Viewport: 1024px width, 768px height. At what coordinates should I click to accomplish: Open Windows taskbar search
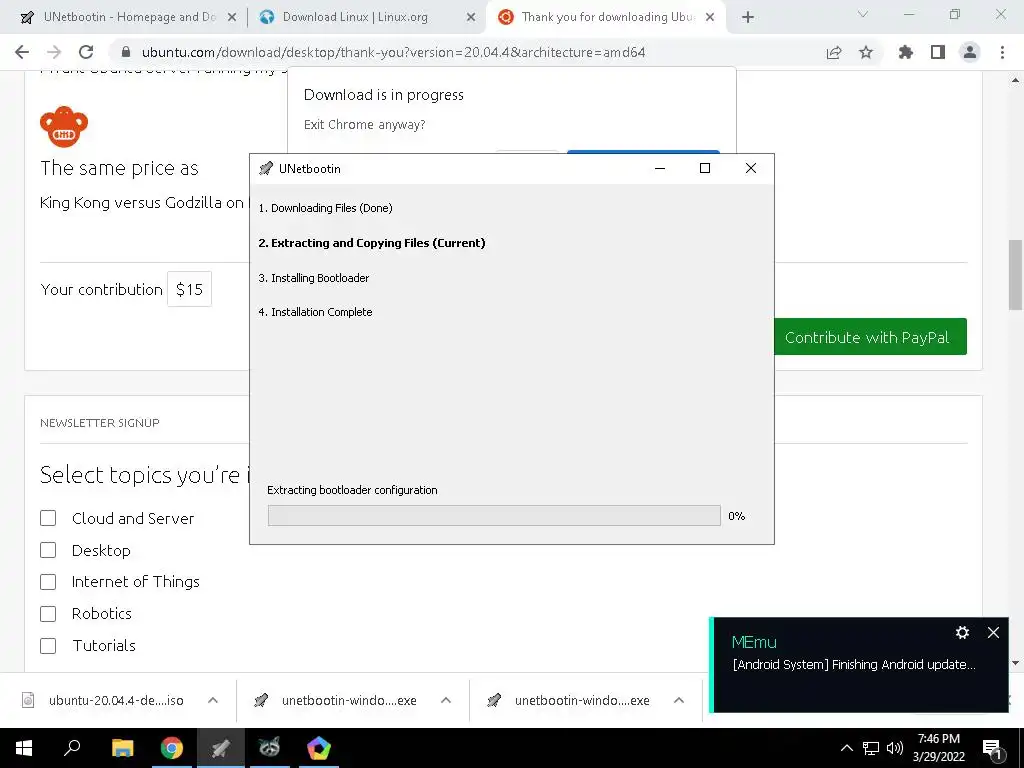72,748
